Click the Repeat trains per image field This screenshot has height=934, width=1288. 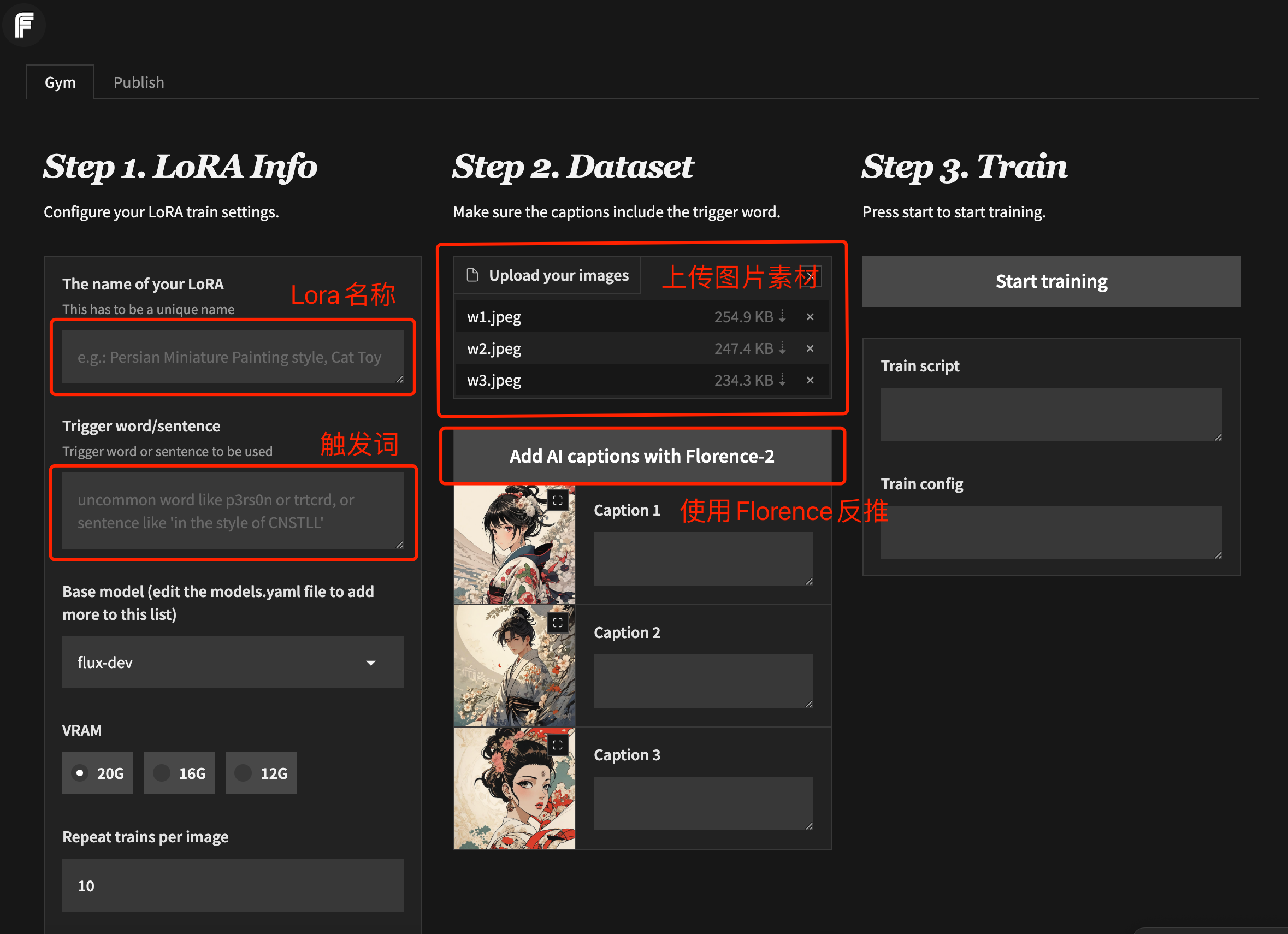pyautogui.click(x=232, y=885)
